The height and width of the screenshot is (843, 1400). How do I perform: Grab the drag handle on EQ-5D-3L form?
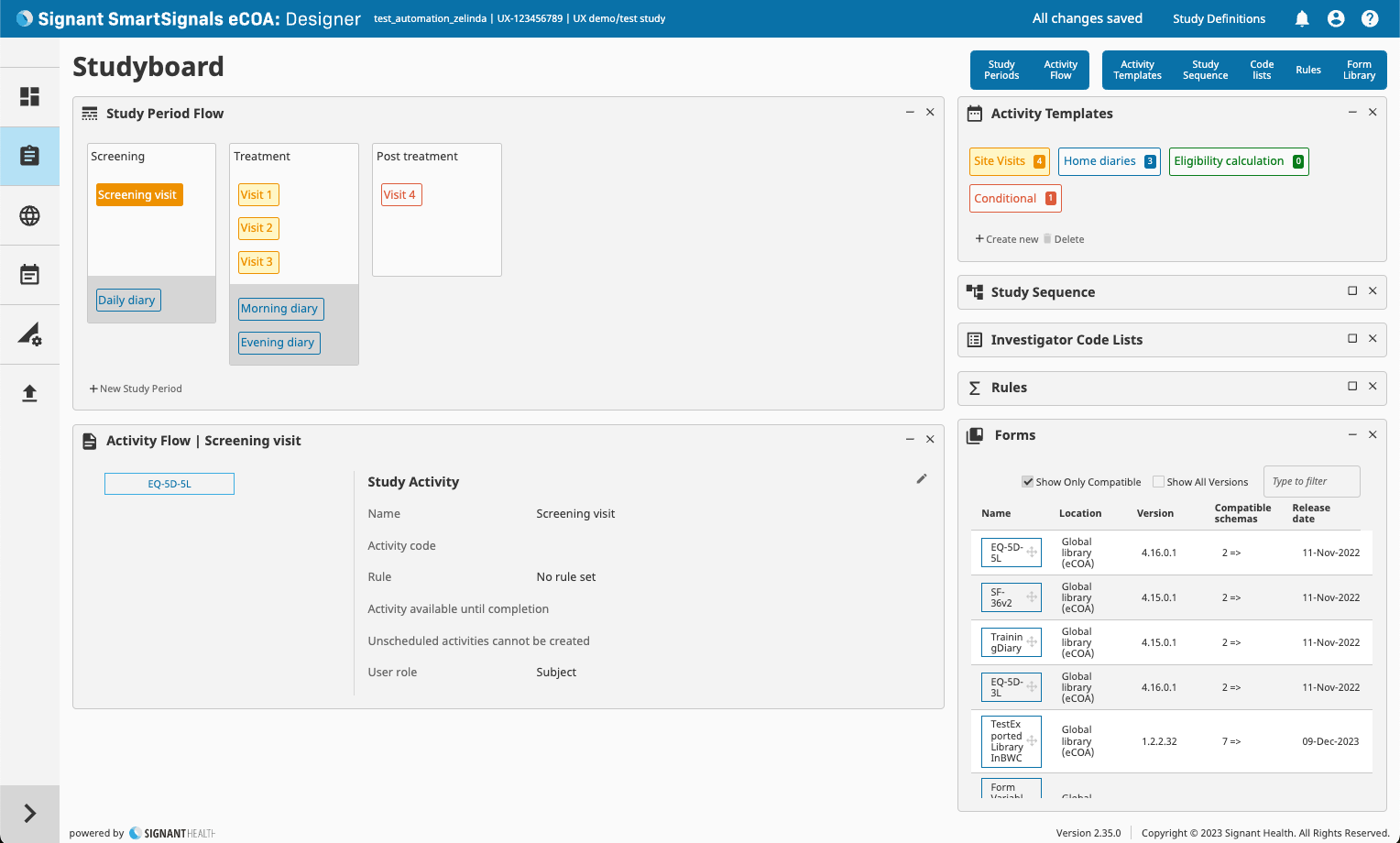point(1032,686)
